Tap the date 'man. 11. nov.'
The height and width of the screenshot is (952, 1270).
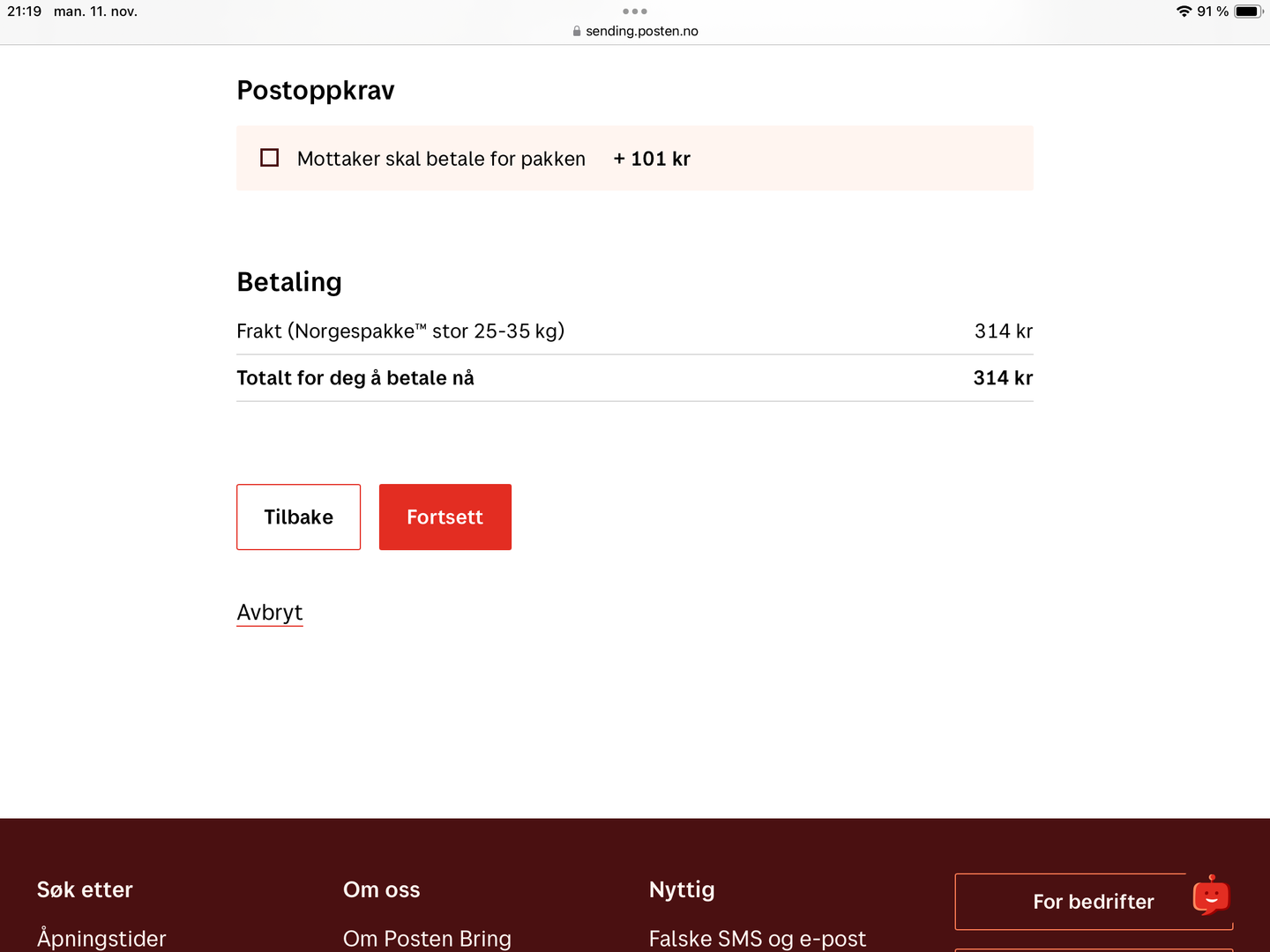[95, 11]
